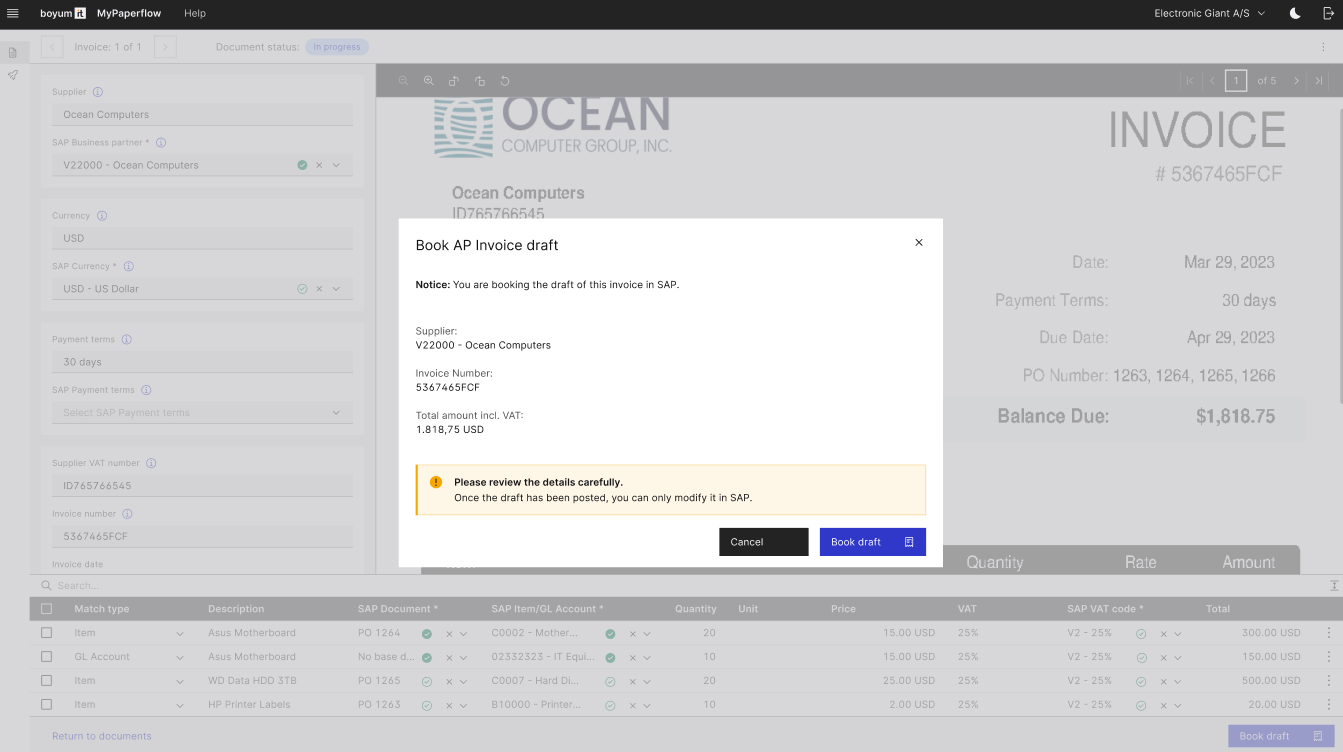Rotate the invoice preview left
1343x752 pixels.
[x=454, y=81]
